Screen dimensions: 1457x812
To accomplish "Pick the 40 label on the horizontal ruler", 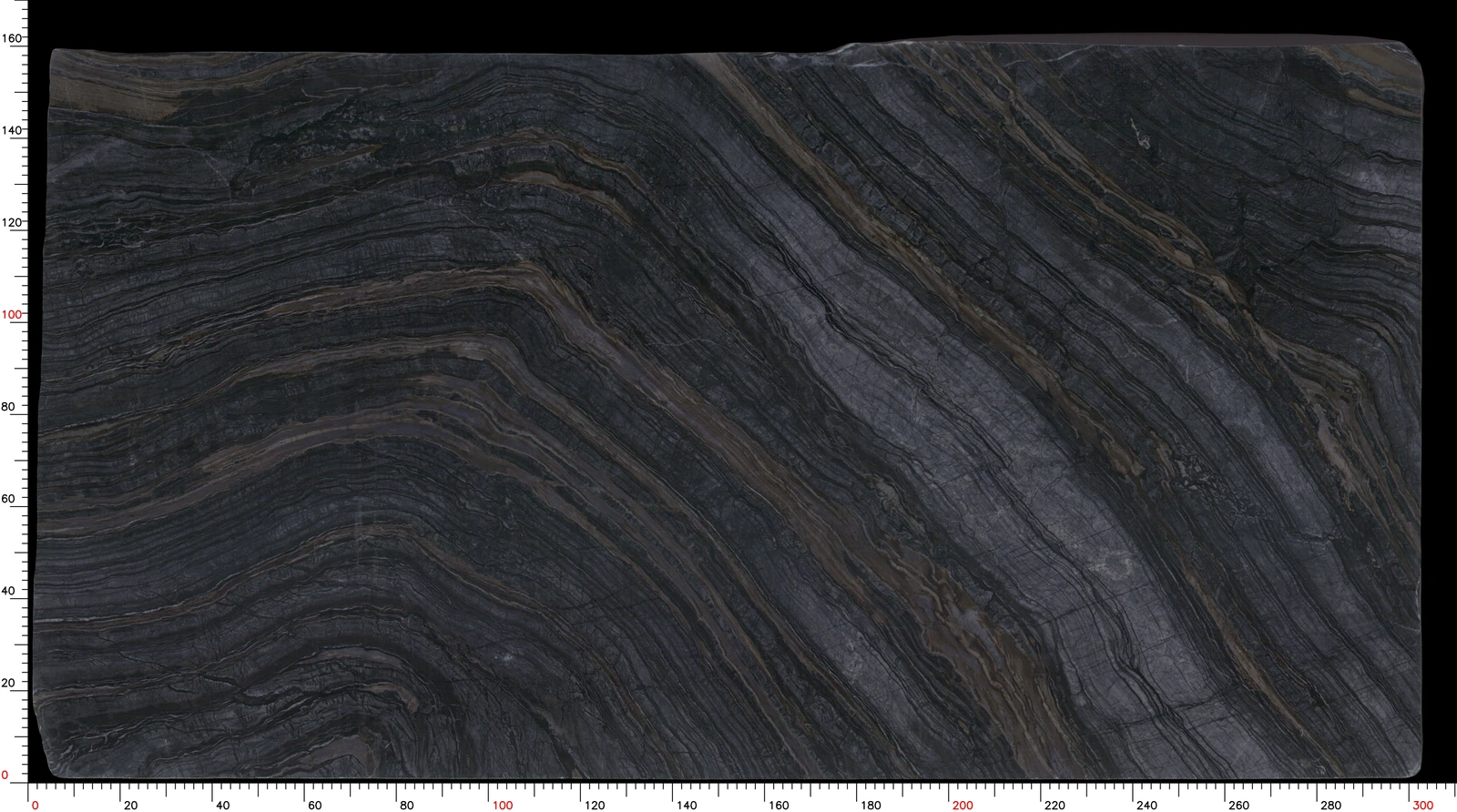I will 223,805.
